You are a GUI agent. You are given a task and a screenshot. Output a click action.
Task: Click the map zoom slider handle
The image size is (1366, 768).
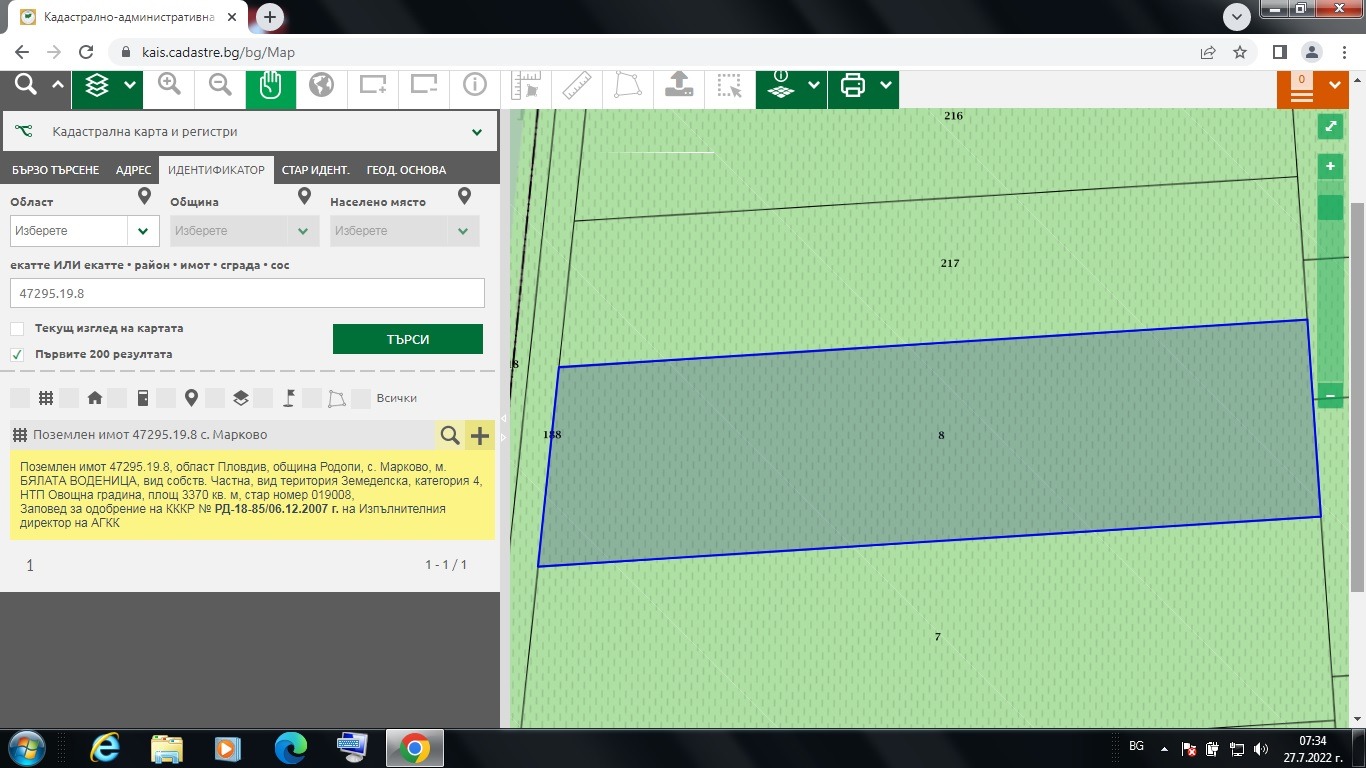click(1330, 208)
